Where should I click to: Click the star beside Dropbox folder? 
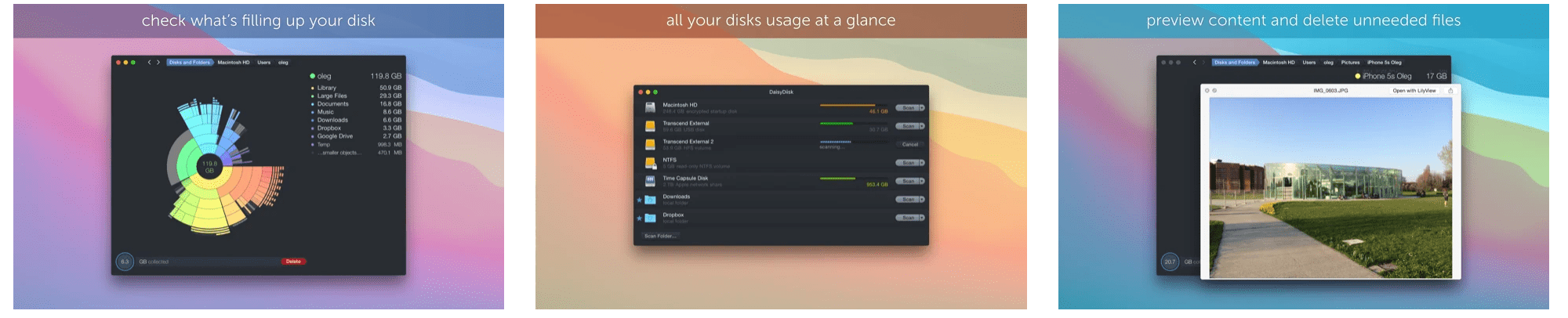coord(639,218)
